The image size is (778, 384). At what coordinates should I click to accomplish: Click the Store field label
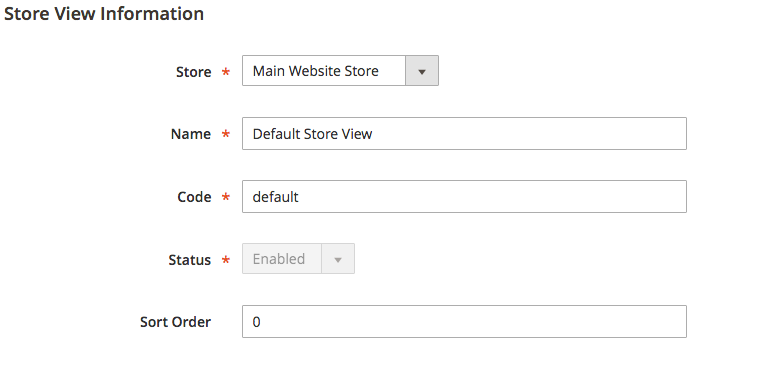tap(194, 72)
